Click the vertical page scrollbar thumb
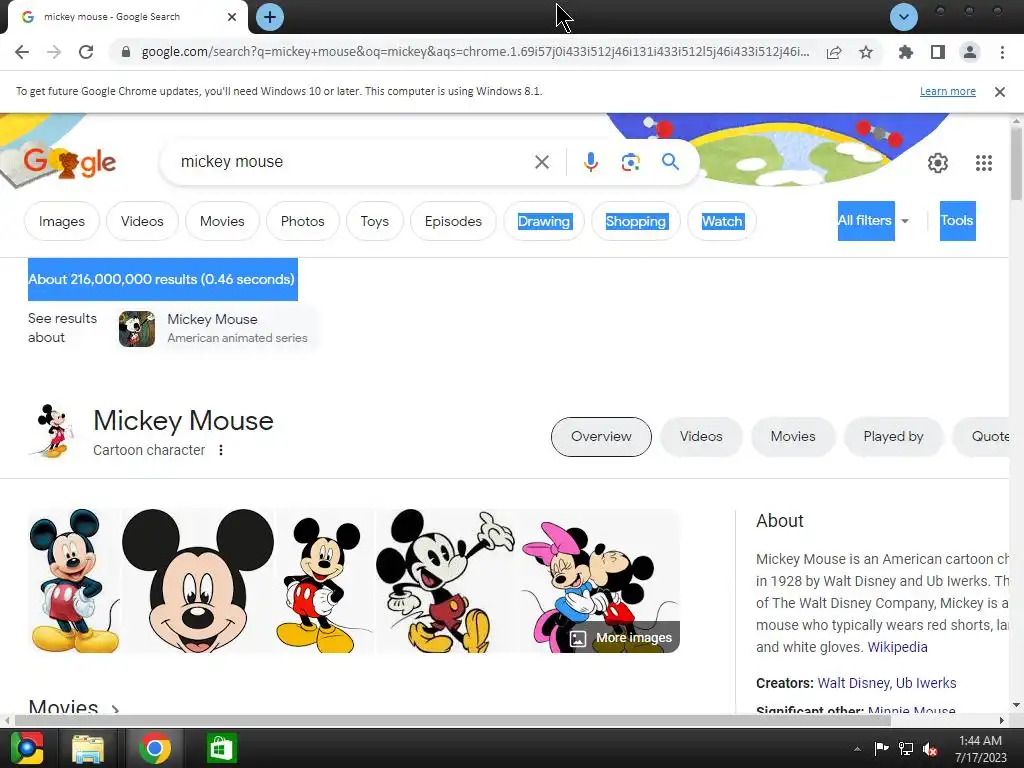The image size is (1024, 768). coord(1016,163)
